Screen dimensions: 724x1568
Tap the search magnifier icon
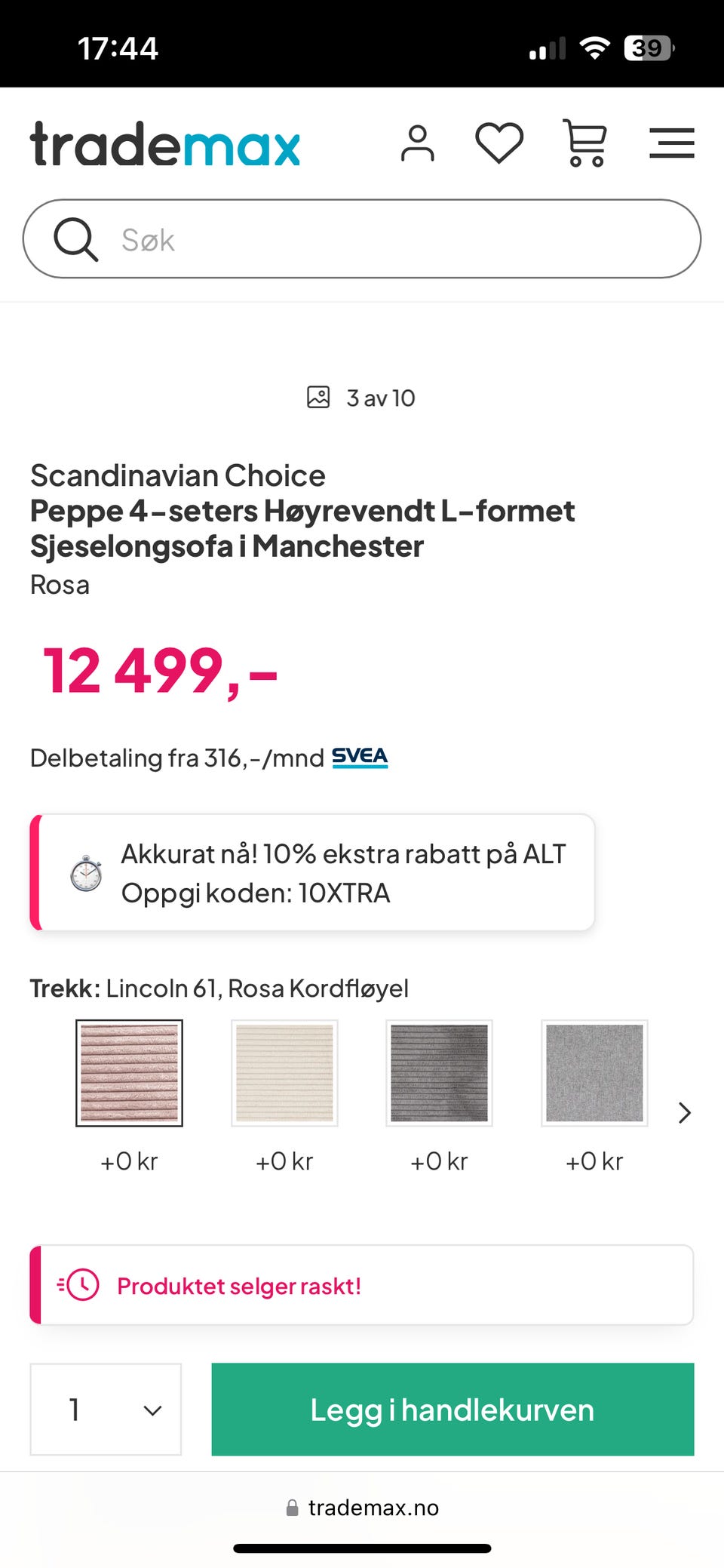click(x=75, y=239)
